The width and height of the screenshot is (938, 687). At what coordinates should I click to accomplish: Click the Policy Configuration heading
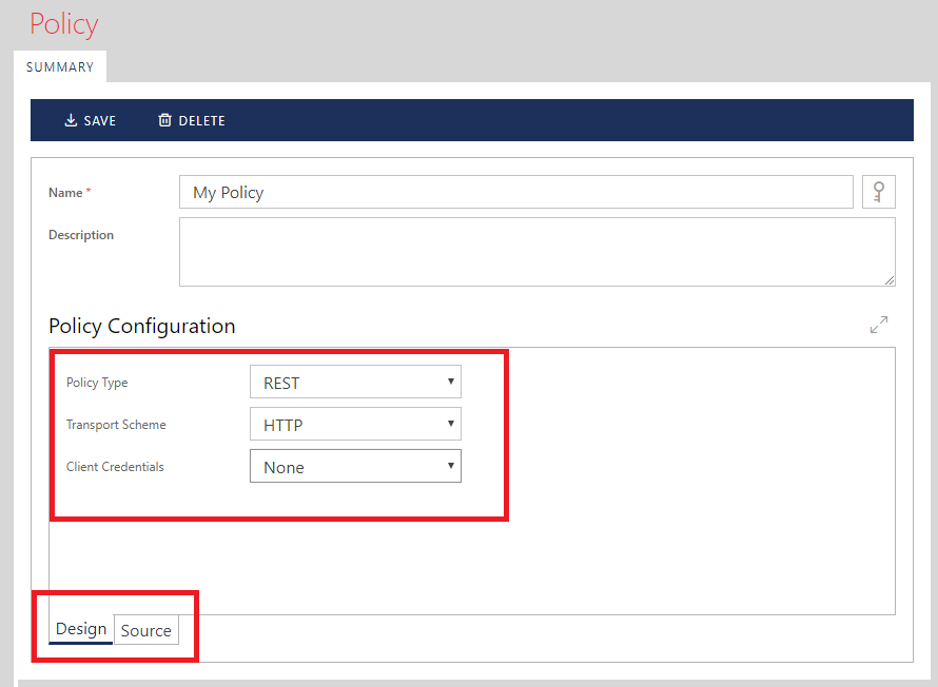[142, 326]
